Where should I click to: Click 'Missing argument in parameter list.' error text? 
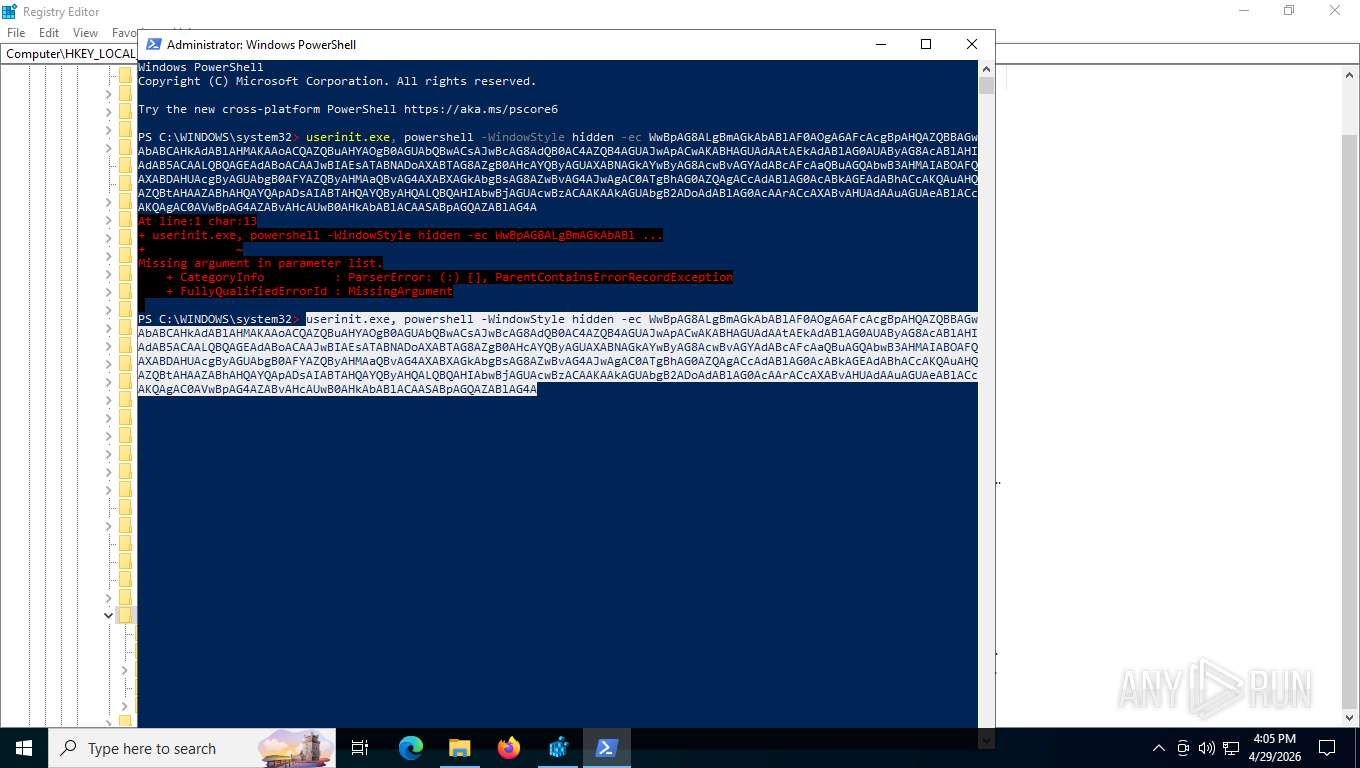[x=260, y=263]
